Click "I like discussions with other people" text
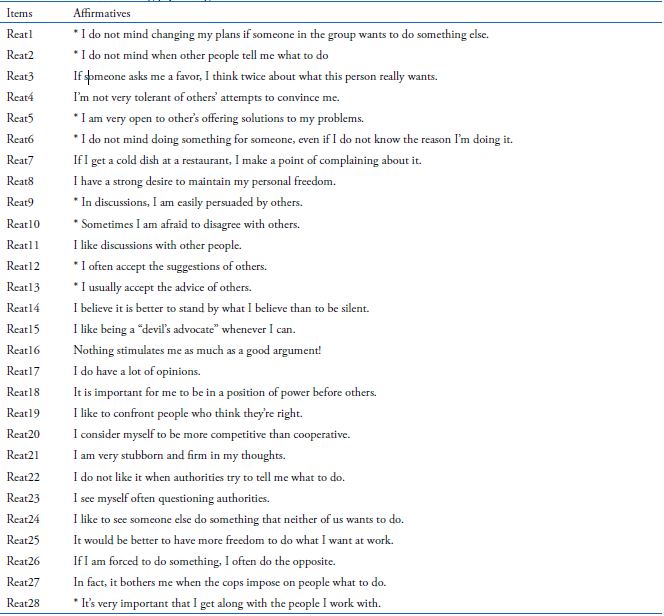 (x=157, y=246)
